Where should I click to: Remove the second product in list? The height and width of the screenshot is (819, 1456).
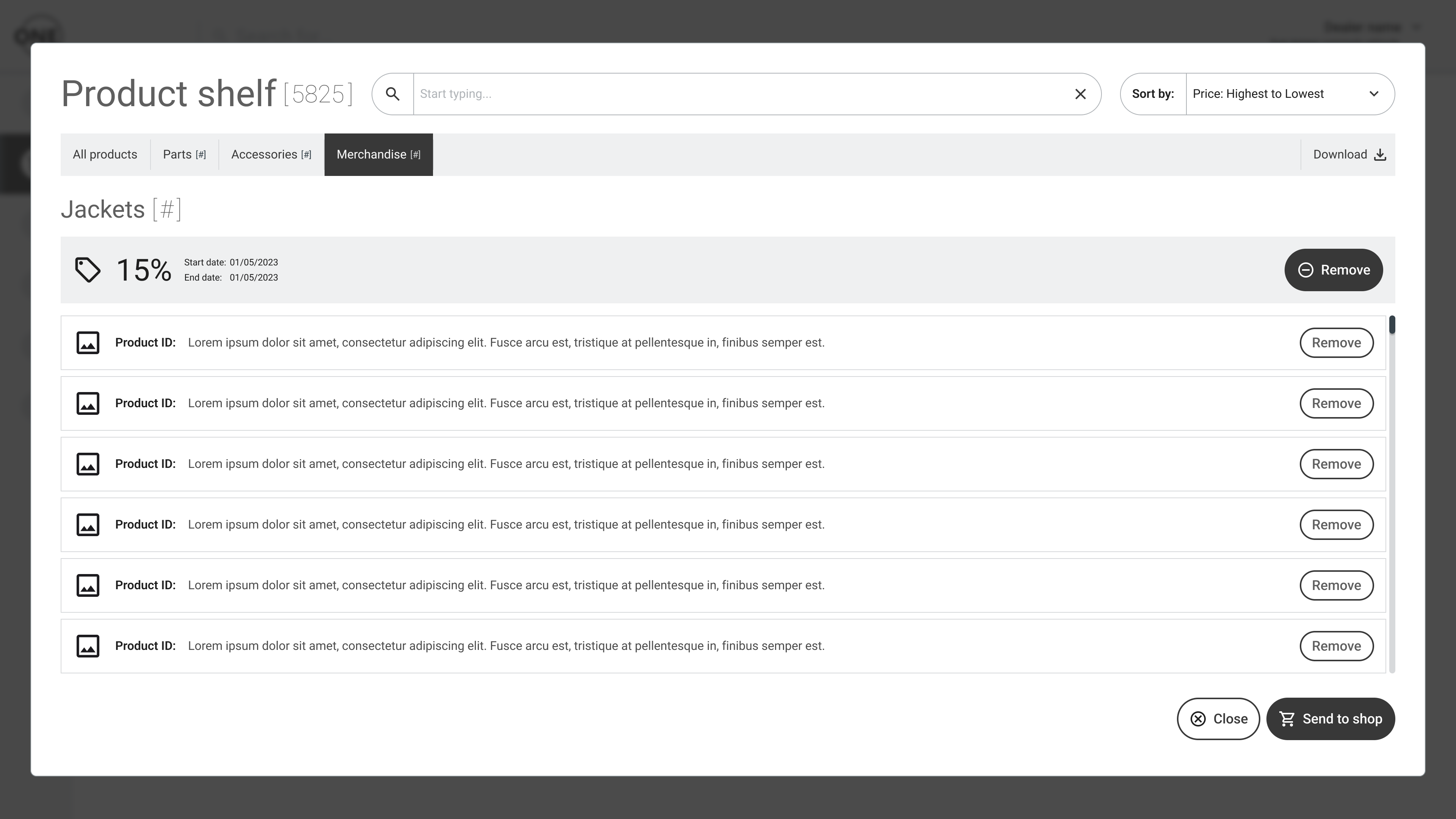(x=1336, y=403)
